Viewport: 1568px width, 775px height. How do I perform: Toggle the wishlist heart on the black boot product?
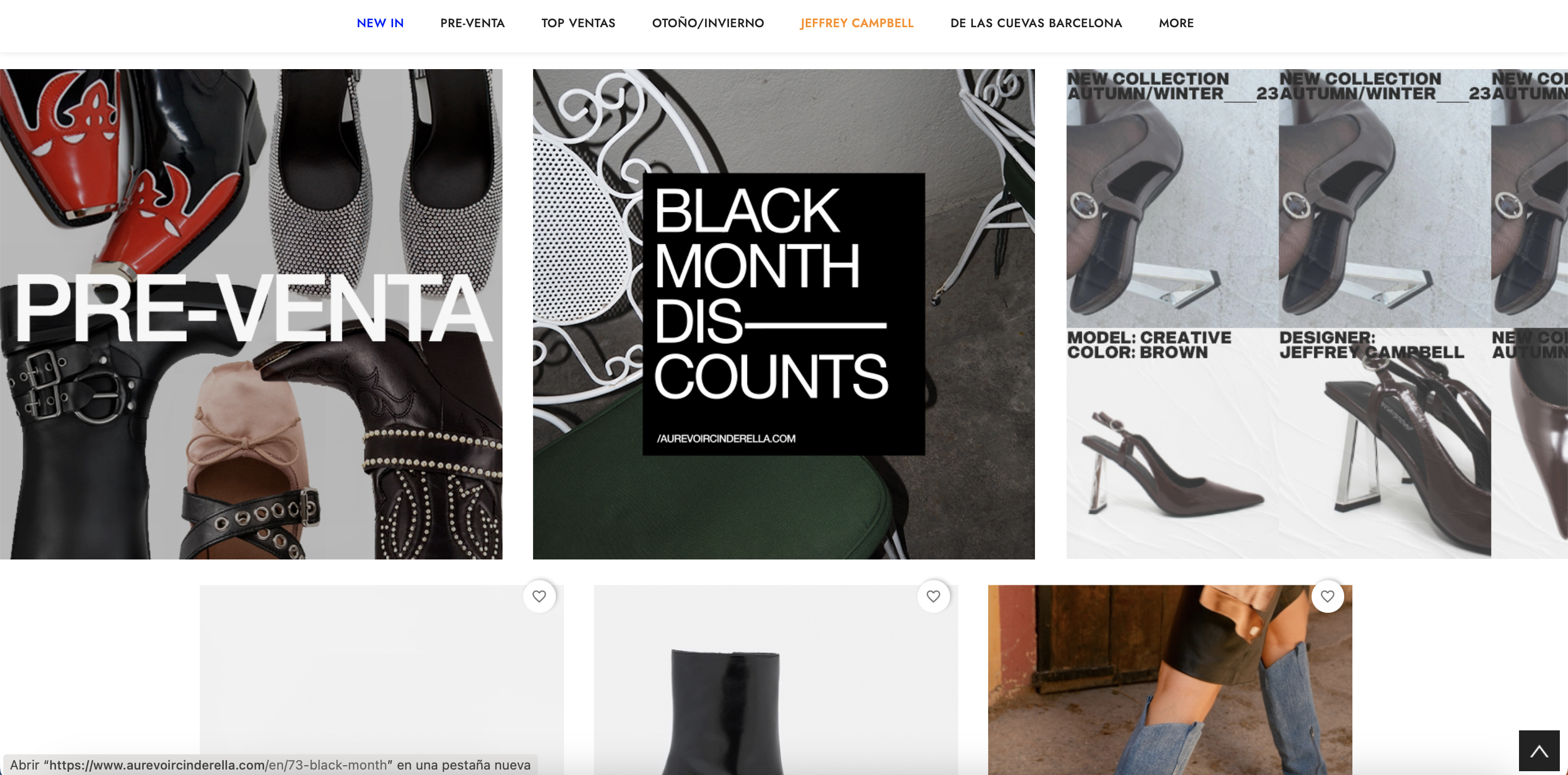click(x=933, y=596)
